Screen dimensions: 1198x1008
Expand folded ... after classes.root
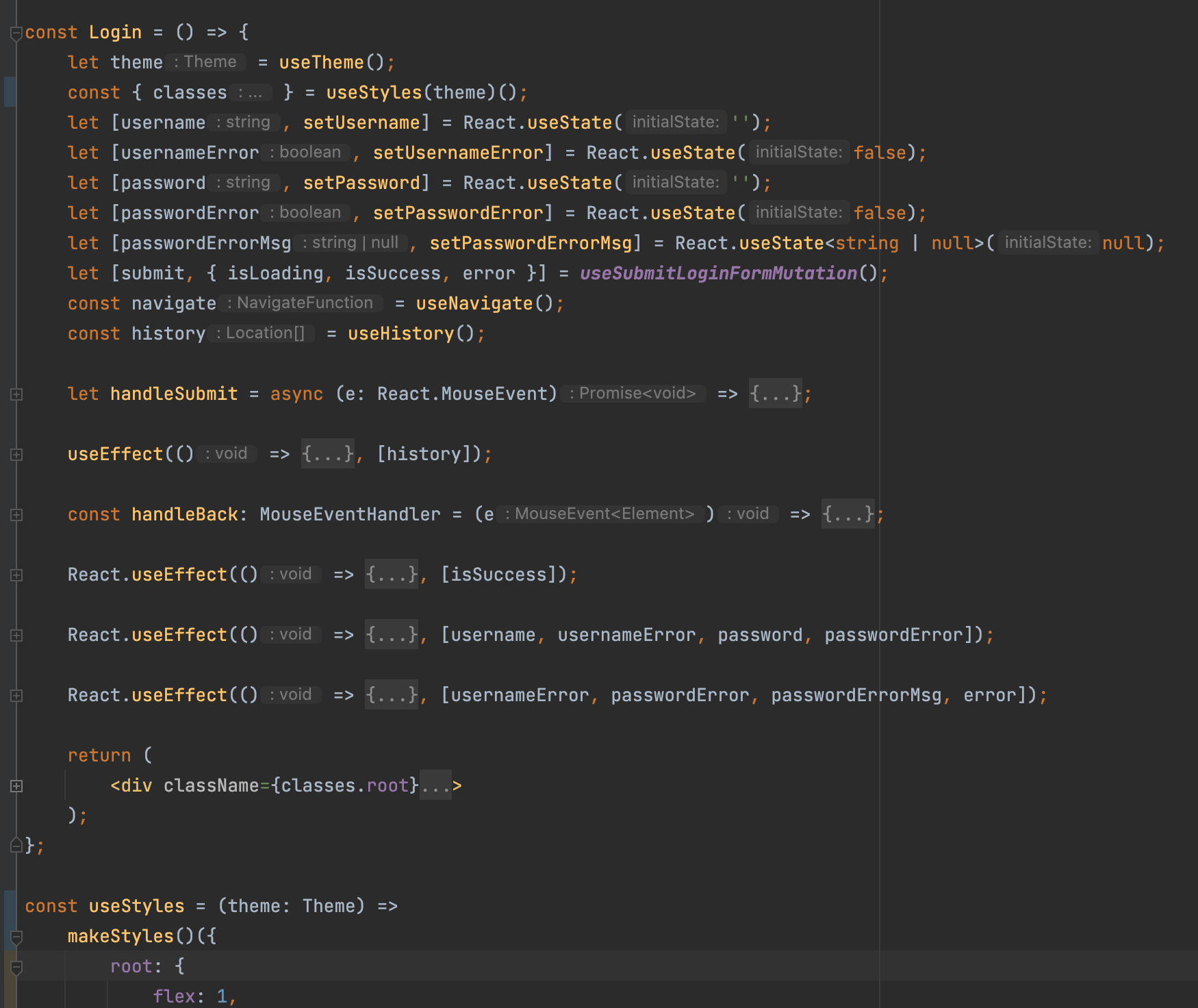coord(436,785)
